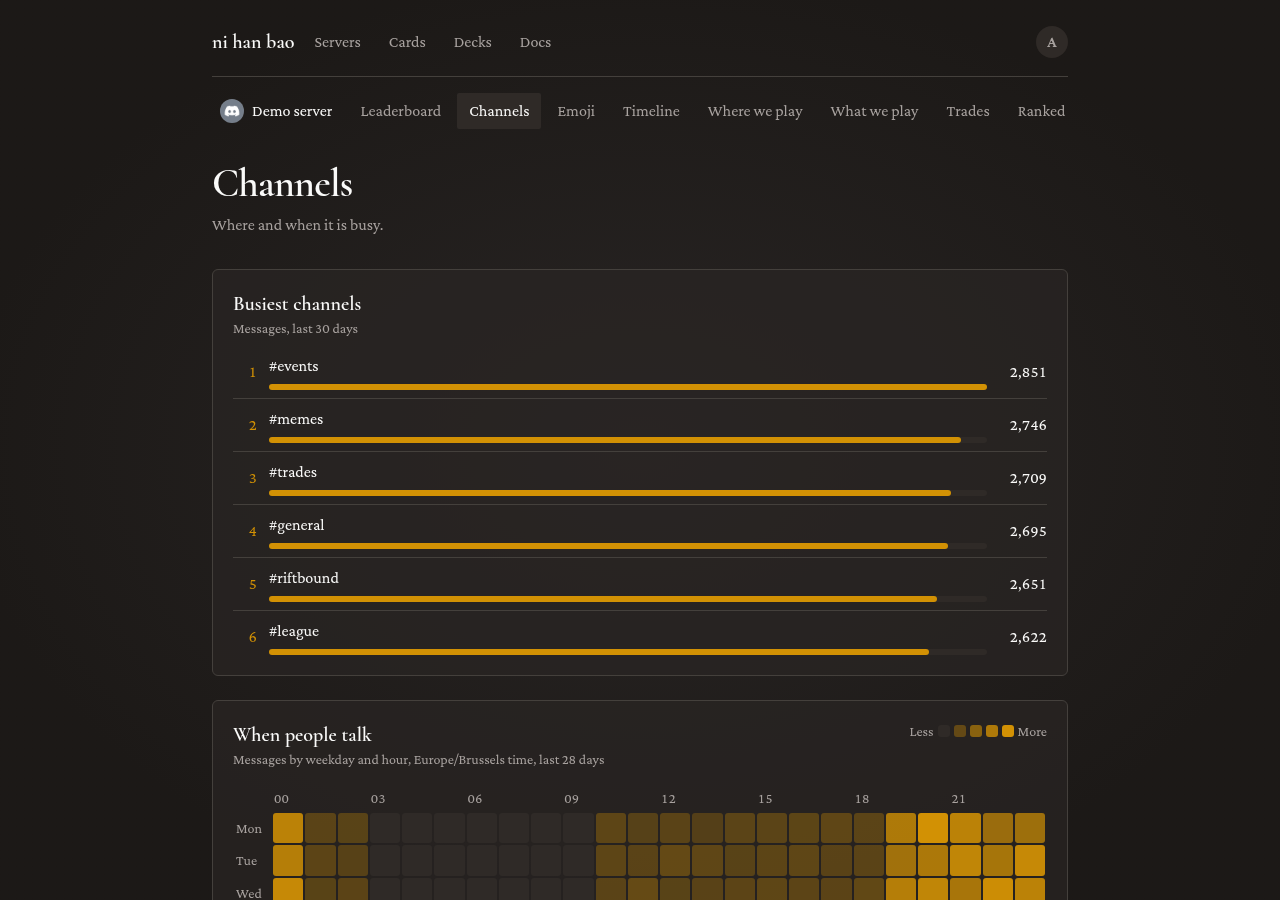The height and width of the screenshot is (900, 1280).
Task: Click the #trades channel row label
Action: (x=293, y=472)
